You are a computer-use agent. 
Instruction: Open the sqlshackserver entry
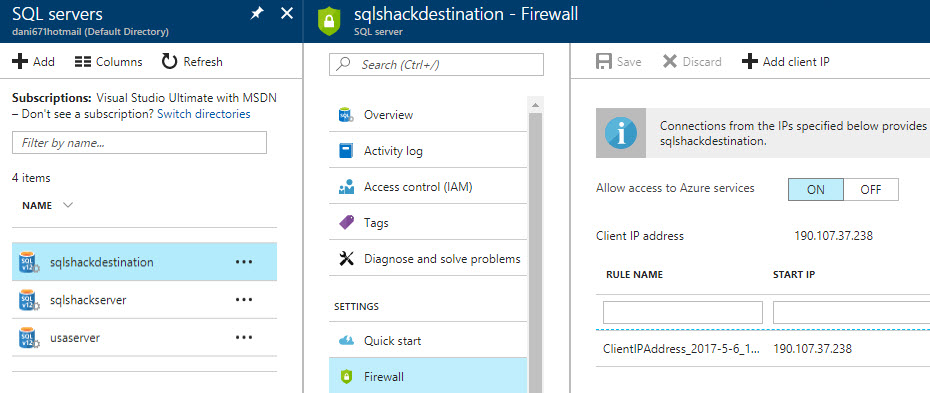88,300
